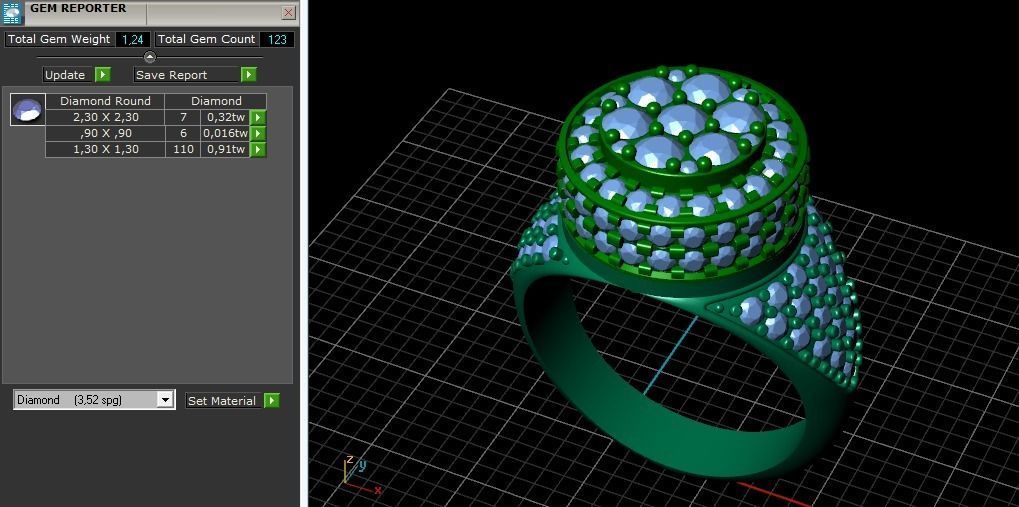Click green arrow for ,90 X ,90 row
The width and height of the screenshot is (1019, 507).
259,133
